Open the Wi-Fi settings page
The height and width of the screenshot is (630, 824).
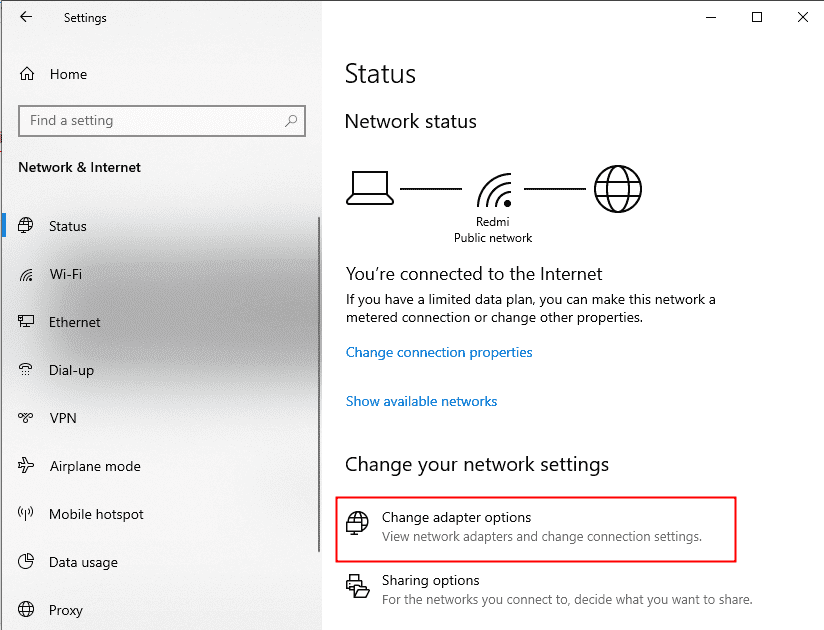tap(65, 274)
